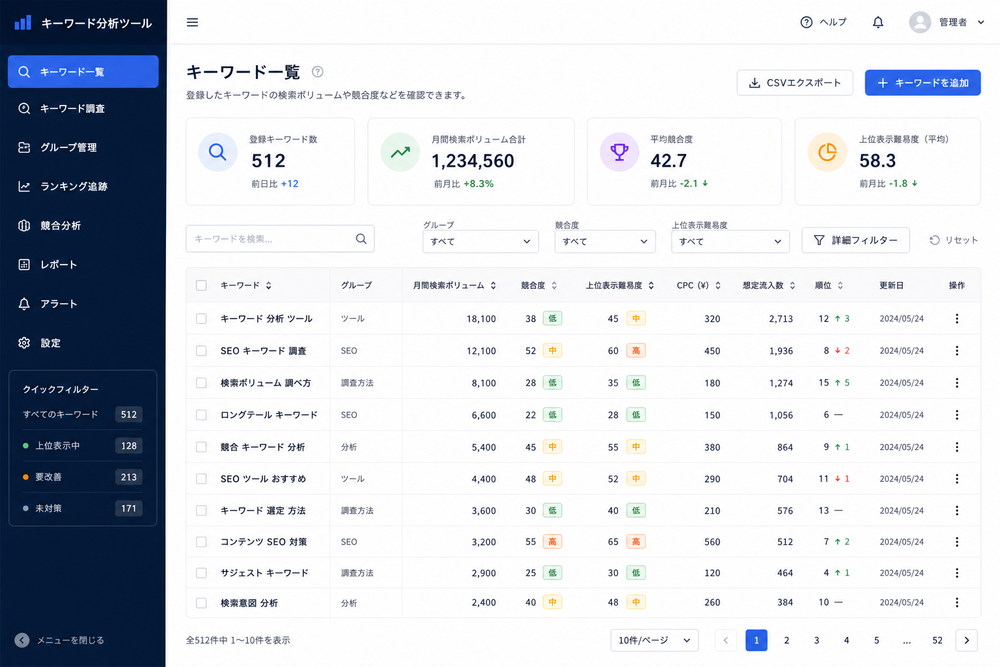
Task: Check the ロングテール キーワード row checkbox
Action: point(201,414)
